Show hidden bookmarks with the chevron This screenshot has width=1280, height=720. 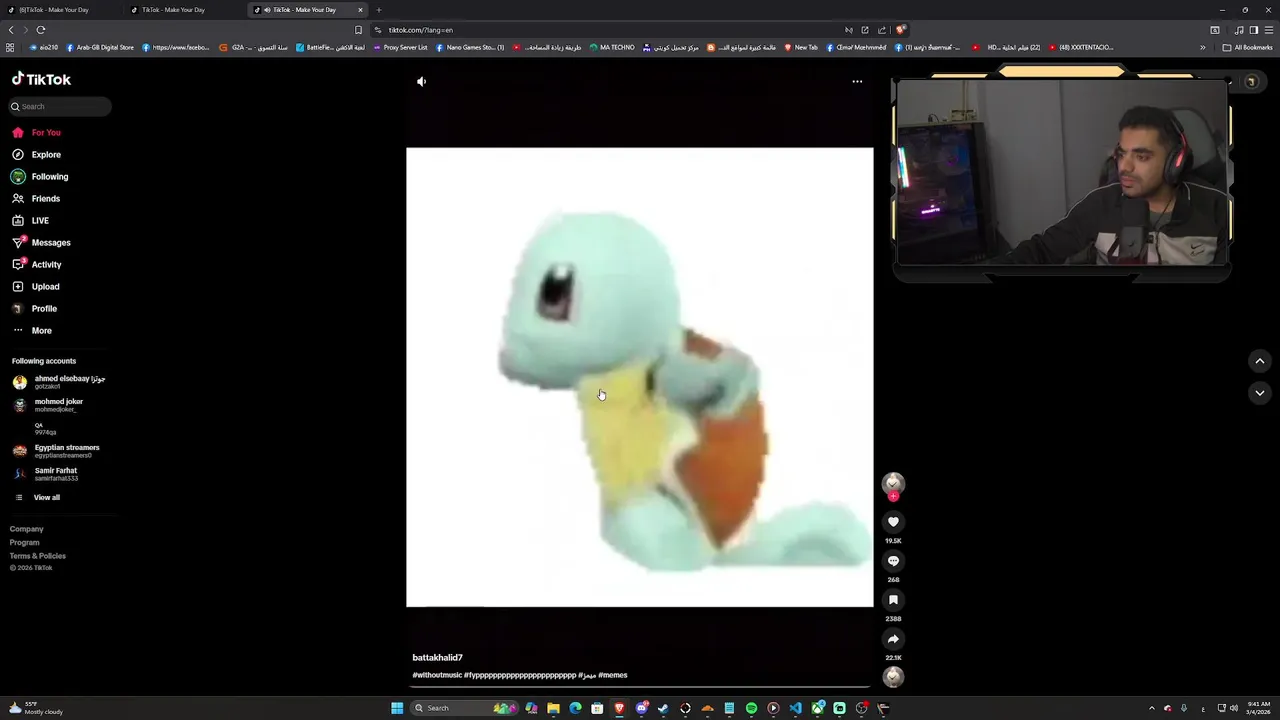click(x=1203, y=47)
